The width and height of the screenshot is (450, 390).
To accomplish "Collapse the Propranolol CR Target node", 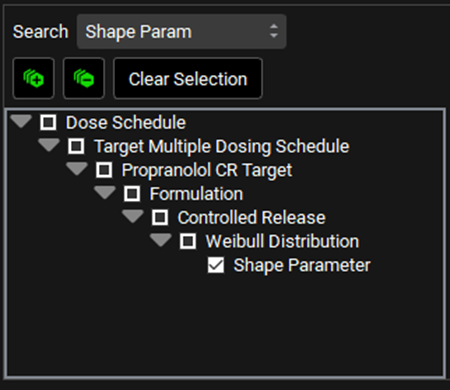I will coord(77,169).
